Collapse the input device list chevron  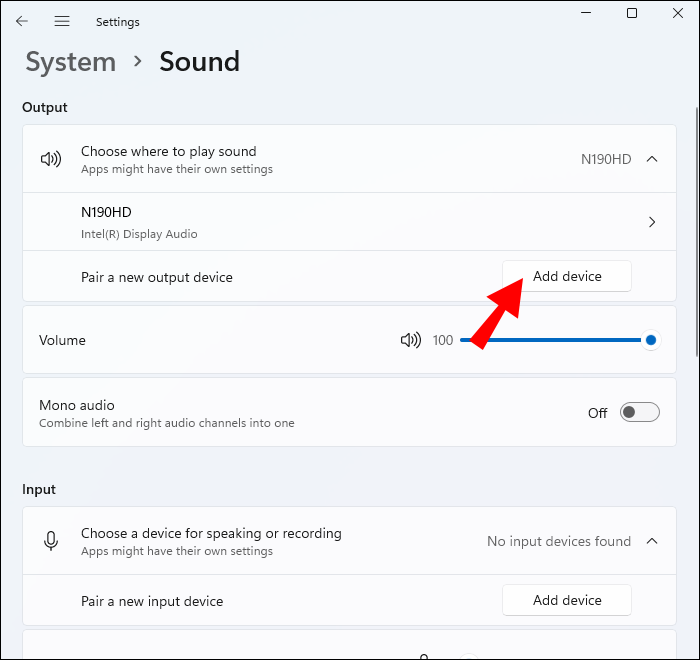click(652, 541)
